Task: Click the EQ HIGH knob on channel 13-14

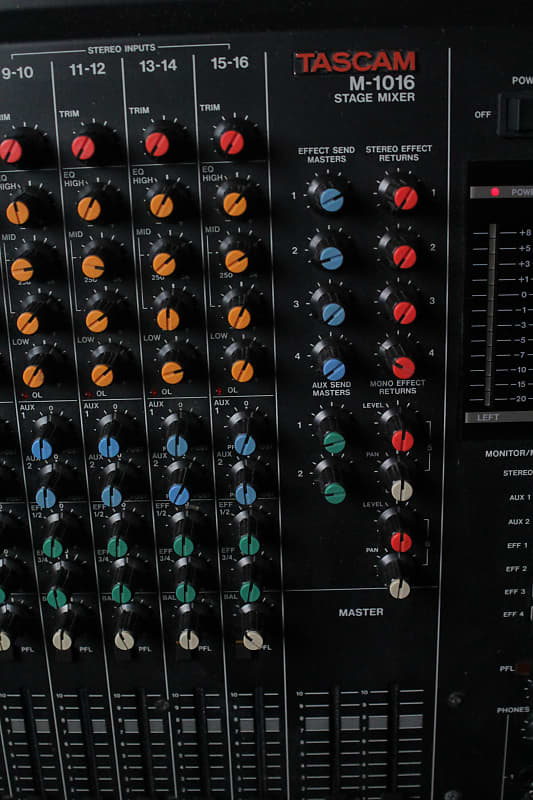Action: tap(161, 205)
